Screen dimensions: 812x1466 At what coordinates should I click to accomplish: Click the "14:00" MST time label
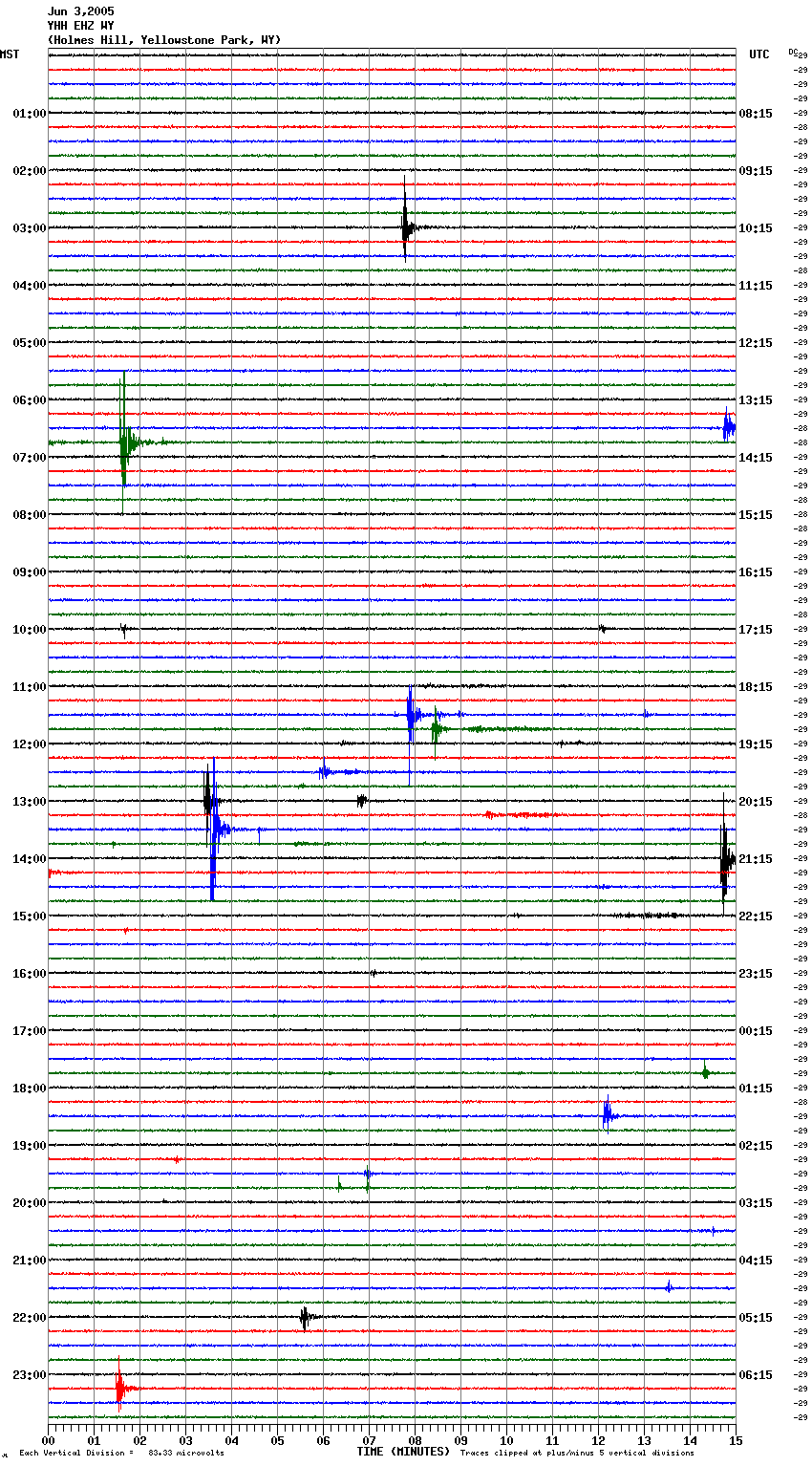click(30, 859)
